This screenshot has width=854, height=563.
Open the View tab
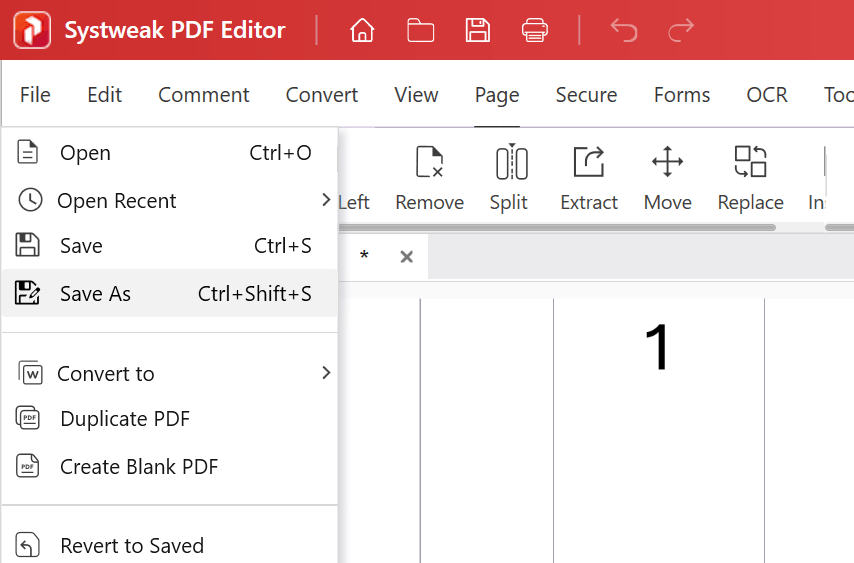pos(416,95)
